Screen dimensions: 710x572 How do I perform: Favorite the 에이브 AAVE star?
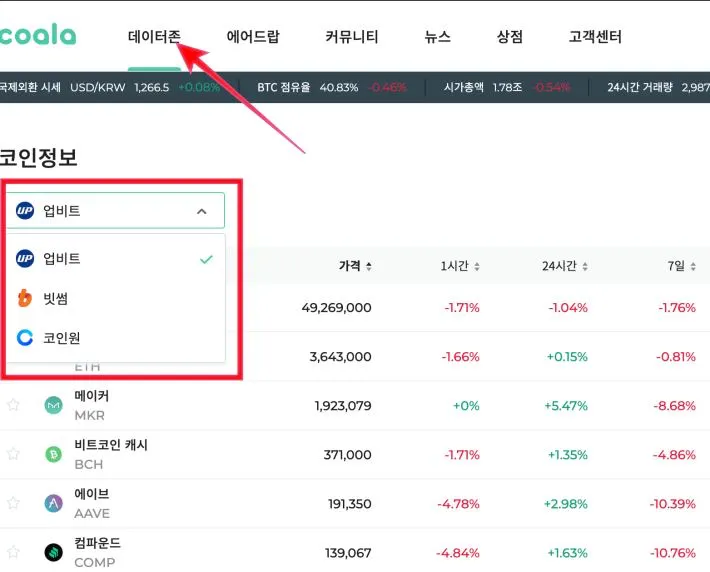point(13,503)
